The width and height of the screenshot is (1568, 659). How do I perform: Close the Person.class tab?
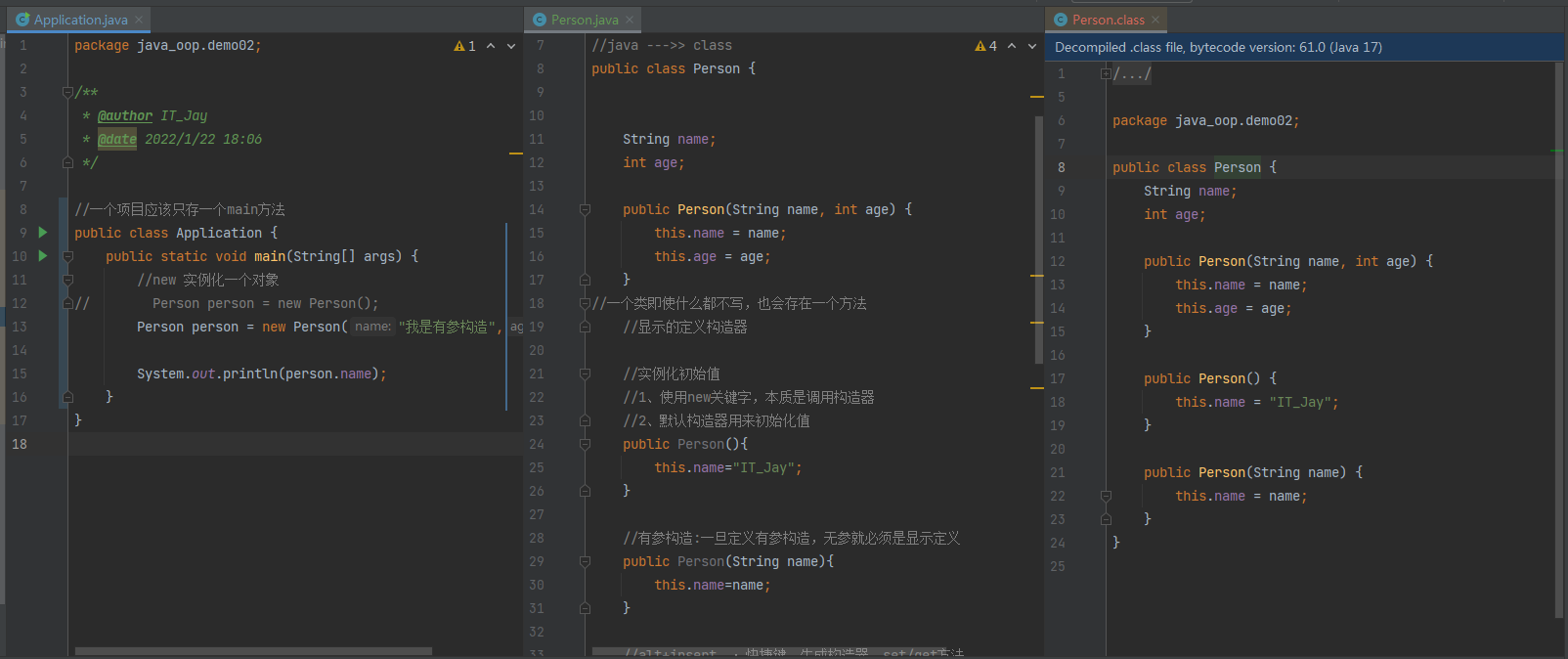[1155, 20]
